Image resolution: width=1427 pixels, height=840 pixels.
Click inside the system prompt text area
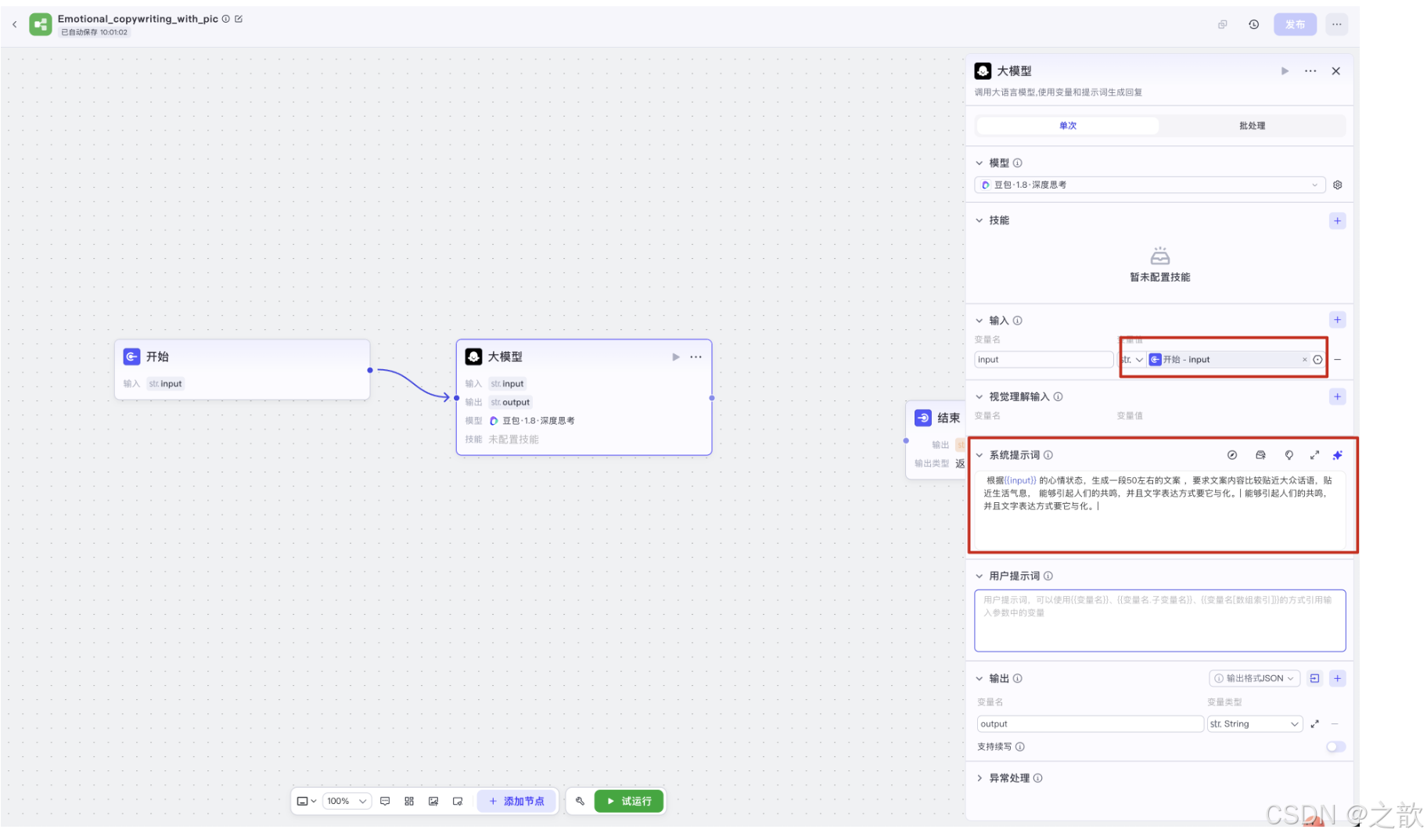1160,508
